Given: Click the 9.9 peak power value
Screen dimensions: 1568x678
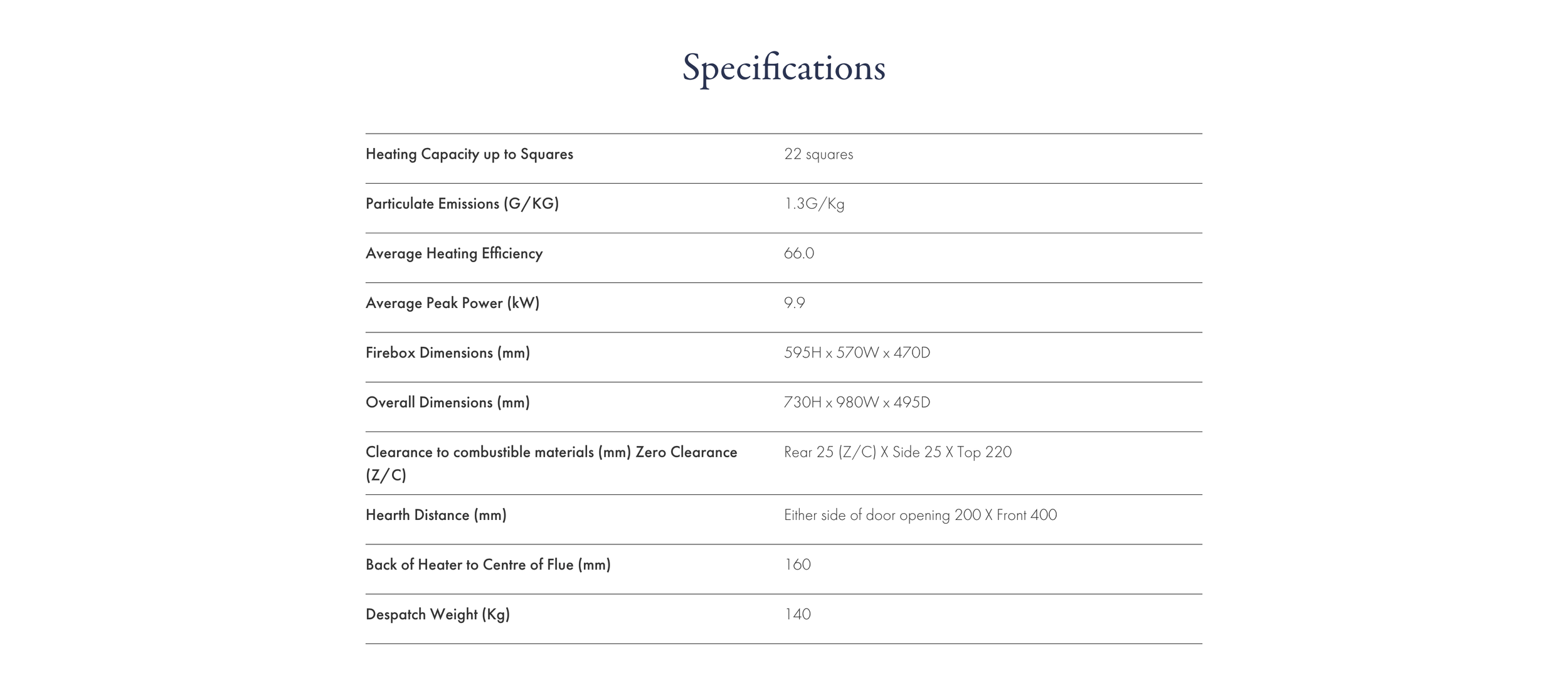Looking at the screenshot, I should [x=795, y=303].
